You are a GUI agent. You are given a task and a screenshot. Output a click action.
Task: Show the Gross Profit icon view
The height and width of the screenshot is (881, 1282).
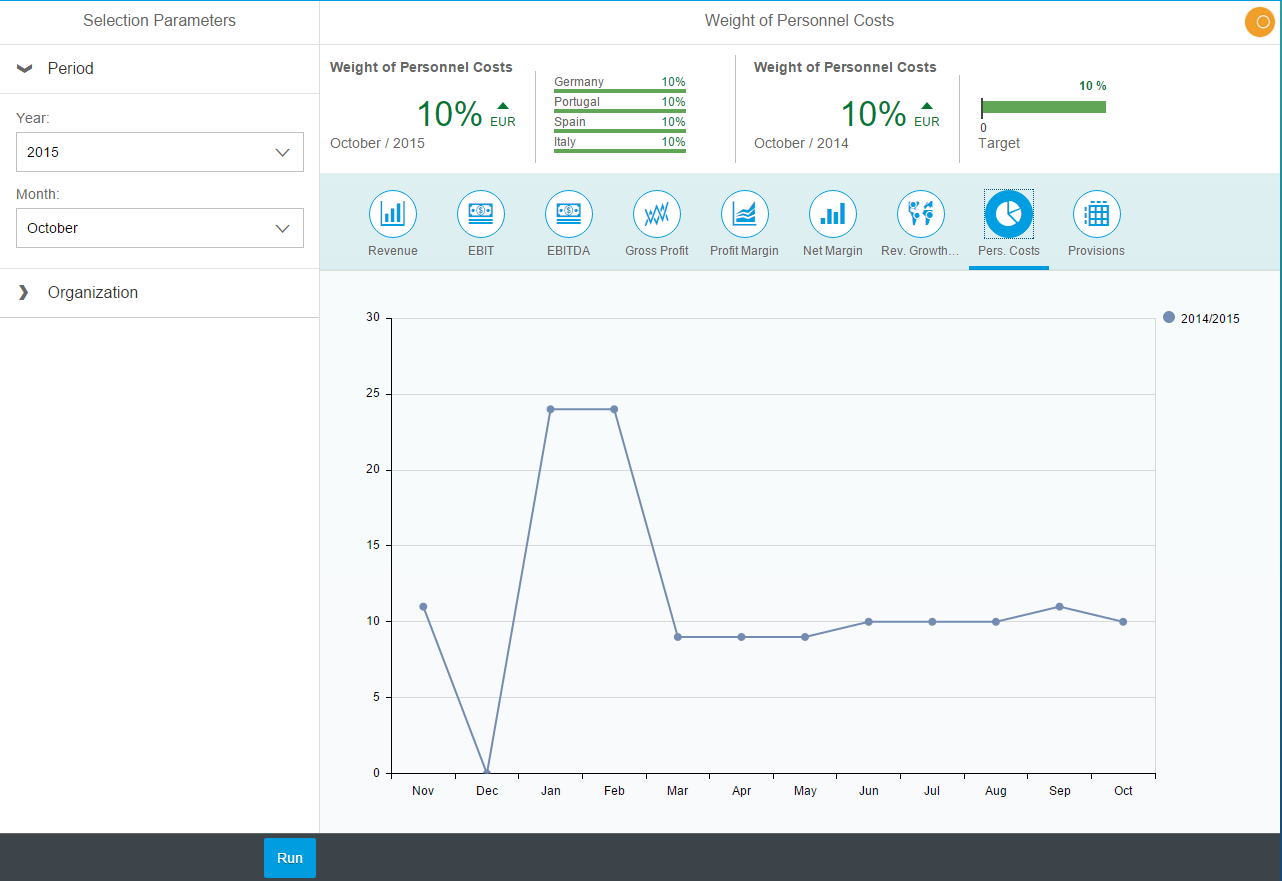point(657,213)
